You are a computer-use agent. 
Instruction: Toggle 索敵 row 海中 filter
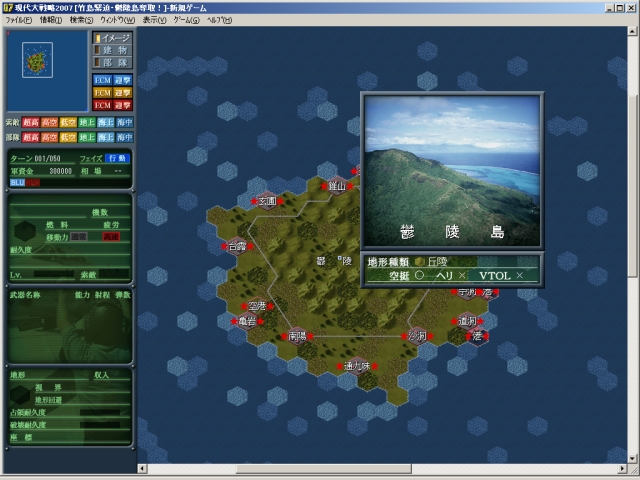point(124,122)
